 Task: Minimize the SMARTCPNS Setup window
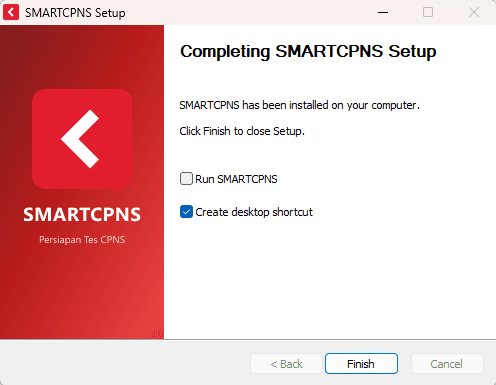(383, 12)
